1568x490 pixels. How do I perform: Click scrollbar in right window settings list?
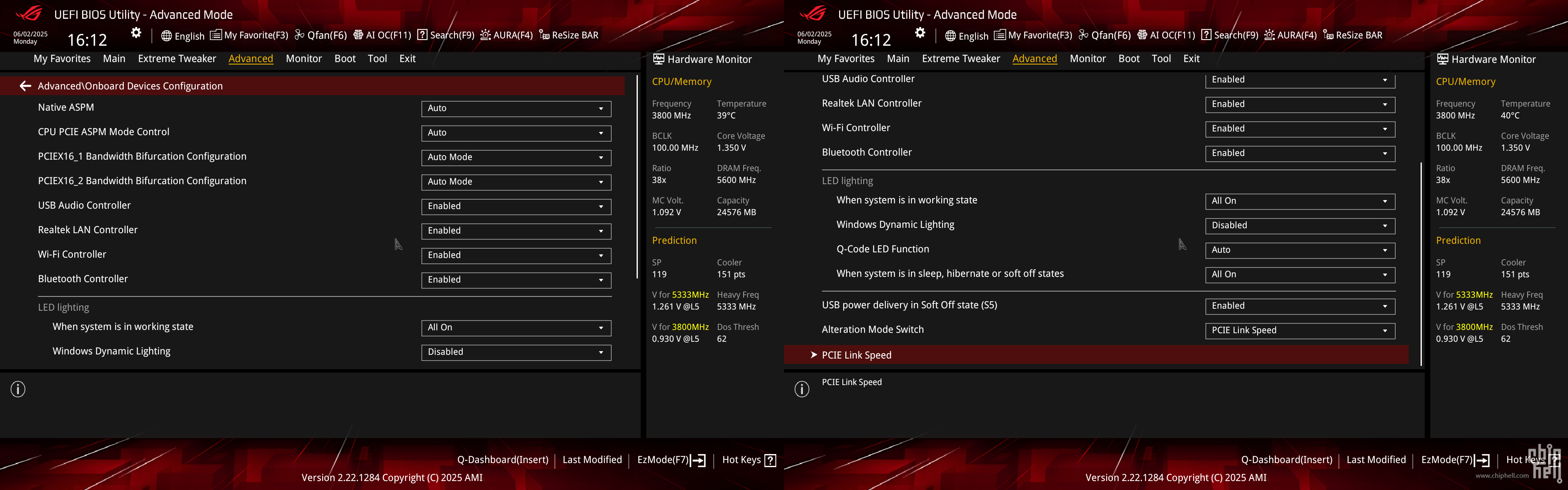[x=1421, y=263]
